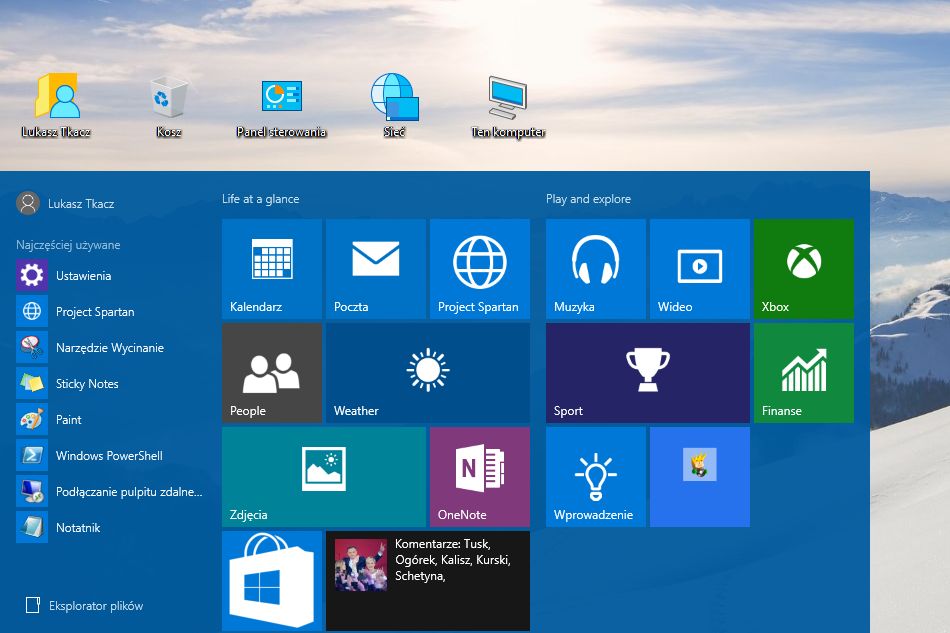Viewport: 950px width, 633px height.
Task: Open the Komentarze news tile
Action: click(428, 581)
